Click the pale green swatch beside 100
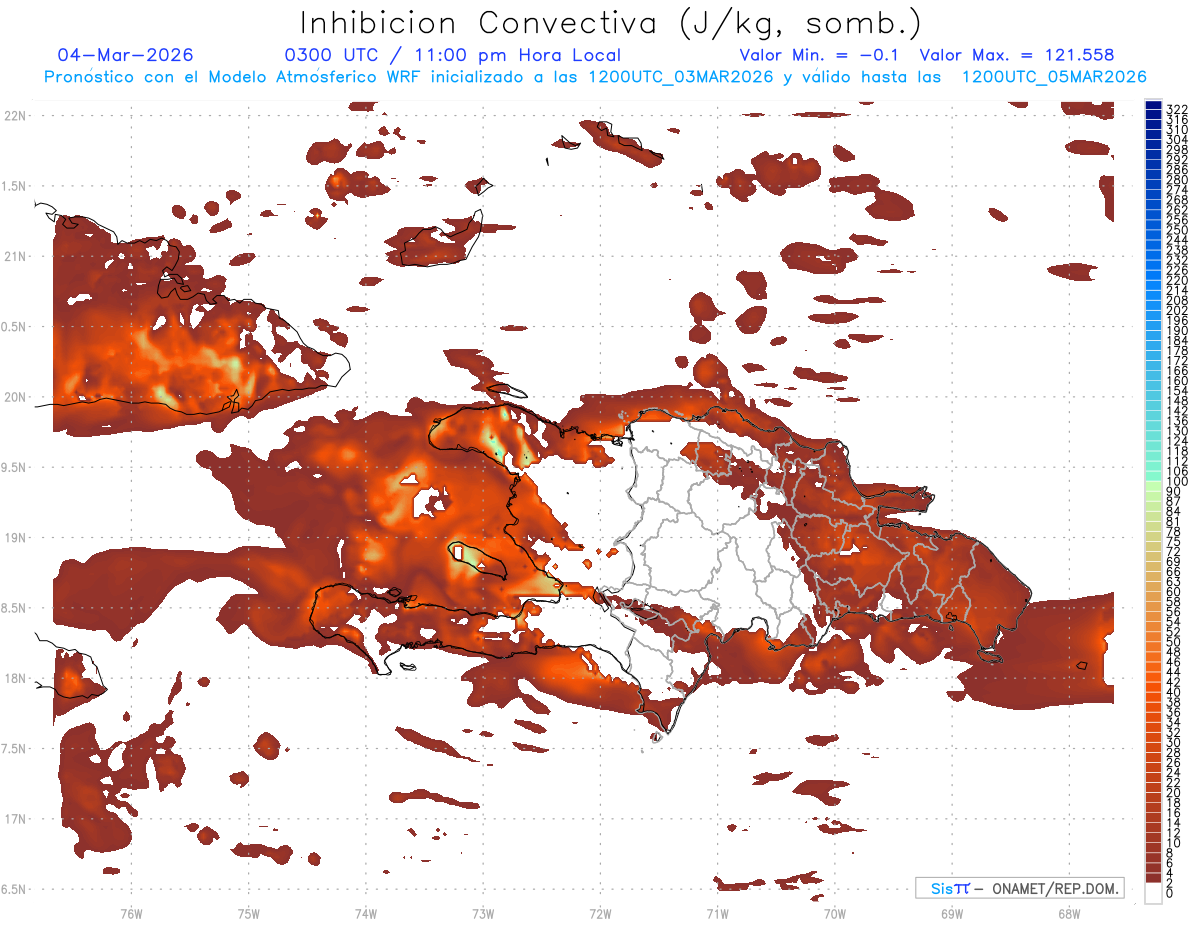Screen dimensions: 1200x927 click(1154, 485)
